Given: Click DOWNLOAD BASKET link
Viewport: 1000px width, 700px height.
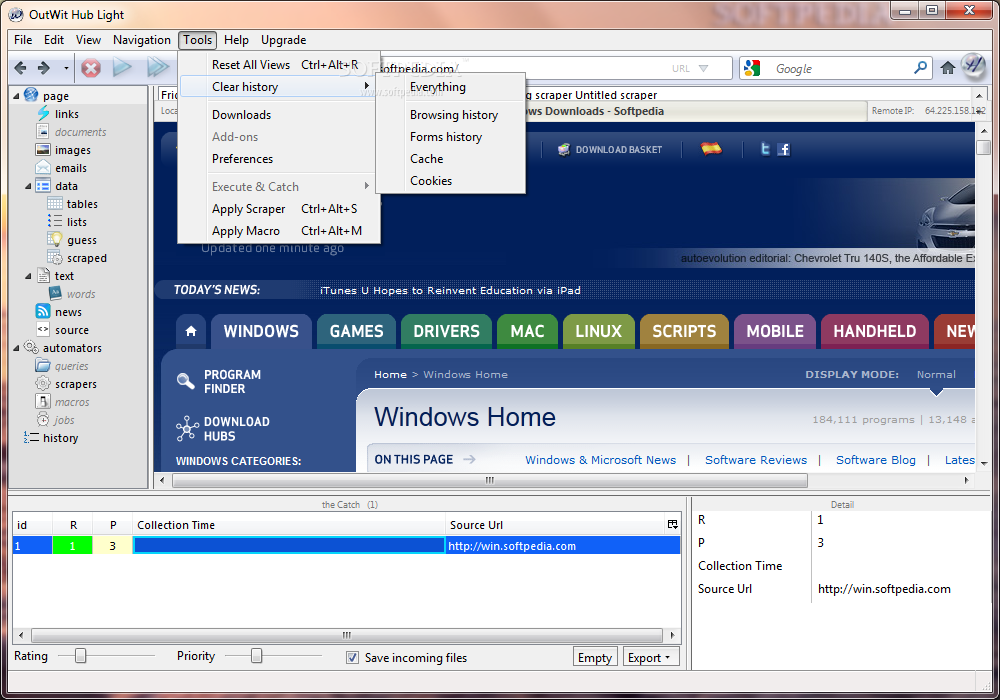Looking at the screenshot, I should tap(610, 149).
